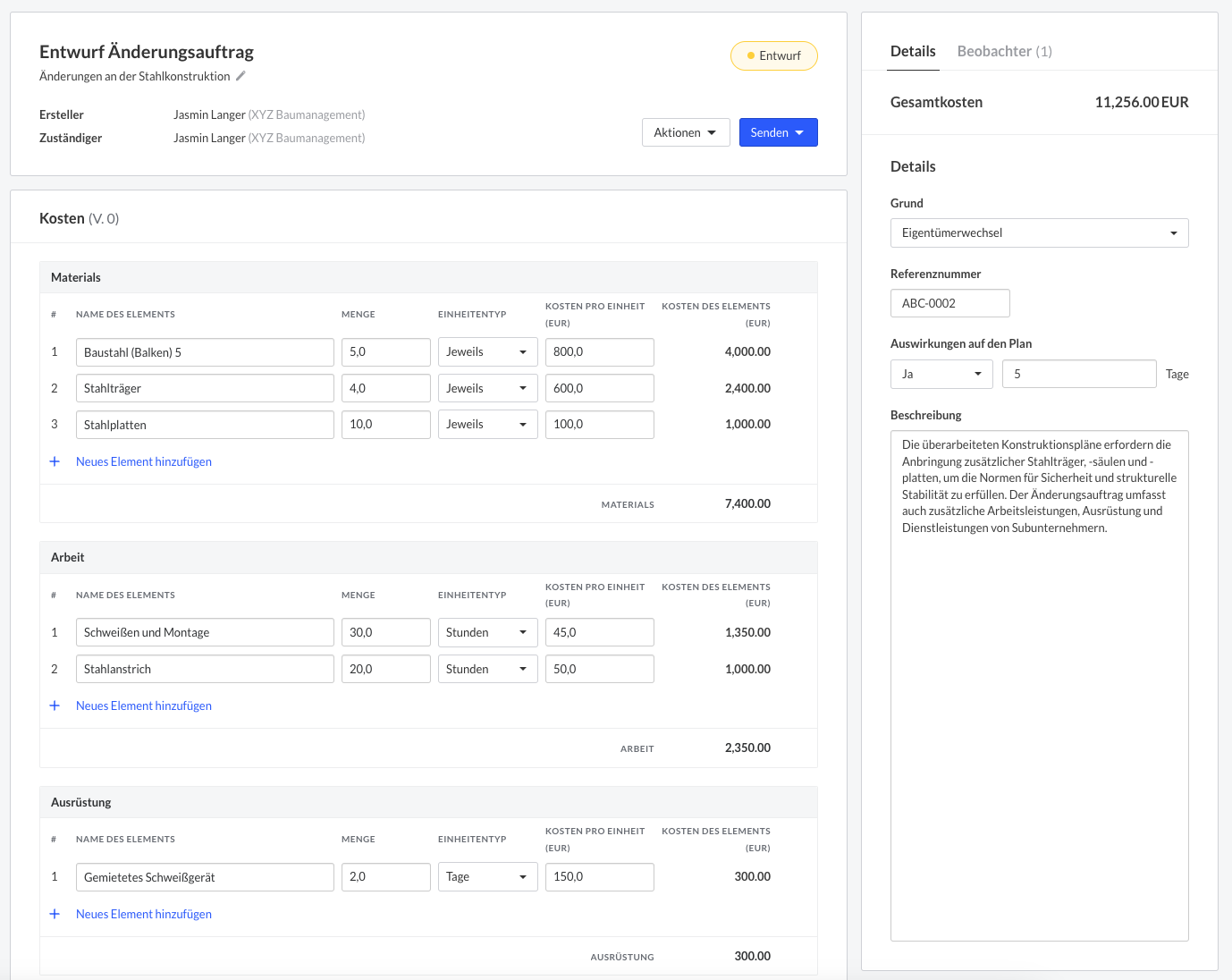
Task: Click element cost 1,350.00
Action: point(747,632)
